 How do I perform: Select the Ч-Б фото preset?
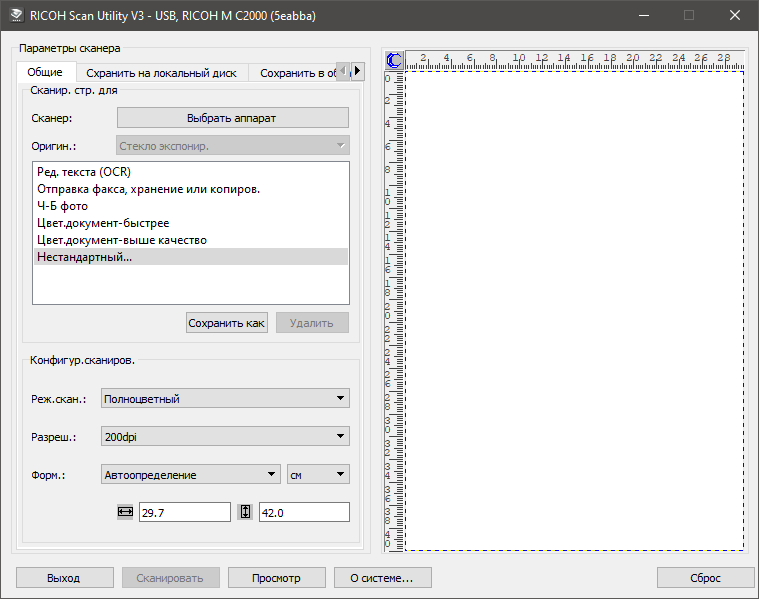coord(191,206)
